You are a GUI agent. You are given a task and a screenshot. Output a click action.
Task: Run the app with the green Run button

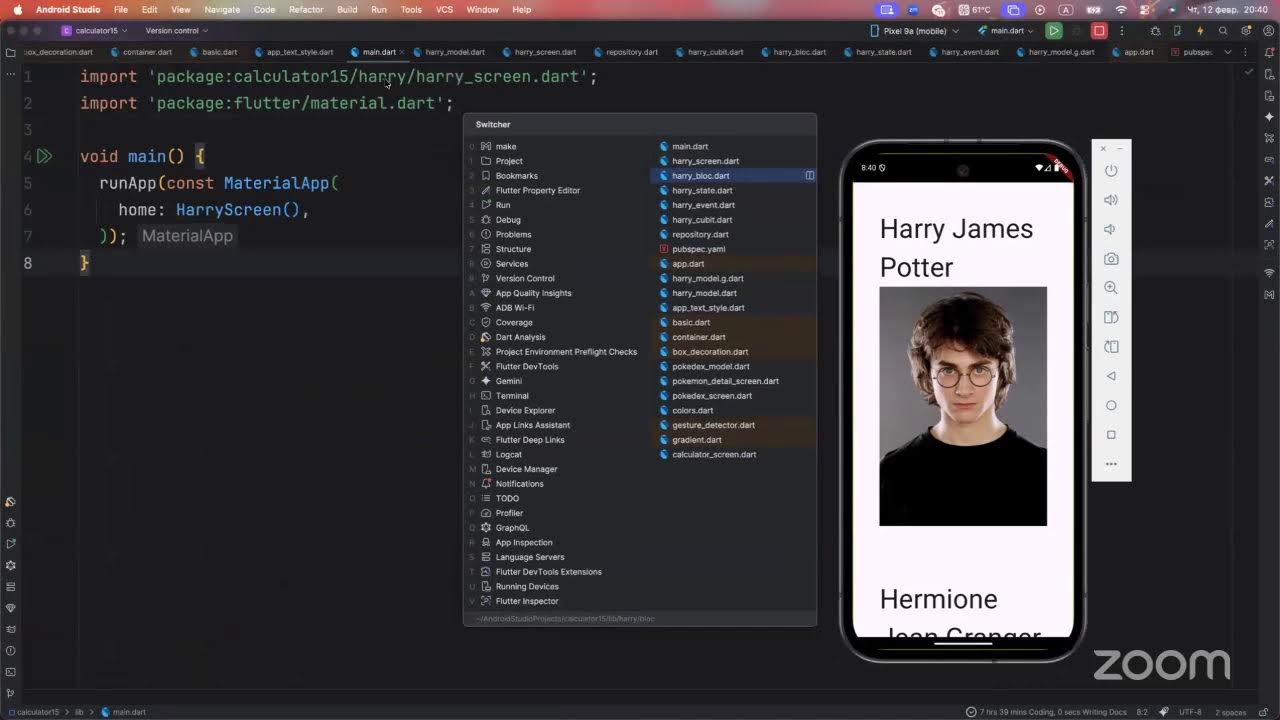[1054, 31]
